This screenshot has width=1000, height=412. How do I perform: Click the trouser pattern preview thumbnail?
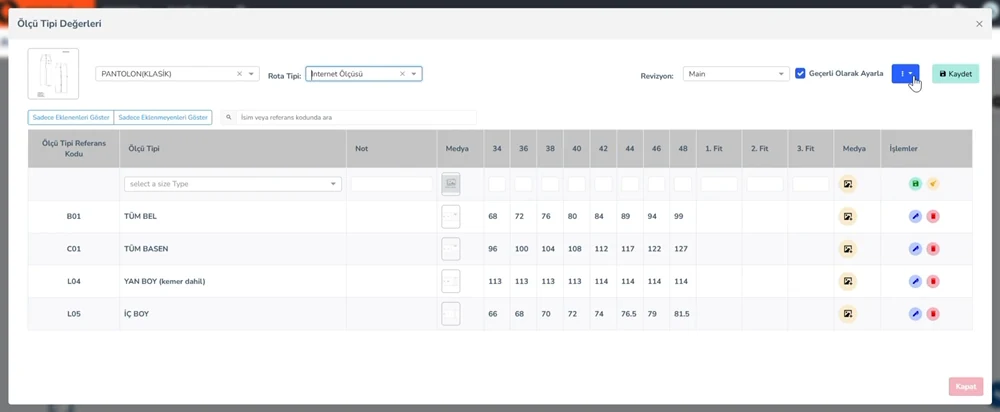[53, 74]
